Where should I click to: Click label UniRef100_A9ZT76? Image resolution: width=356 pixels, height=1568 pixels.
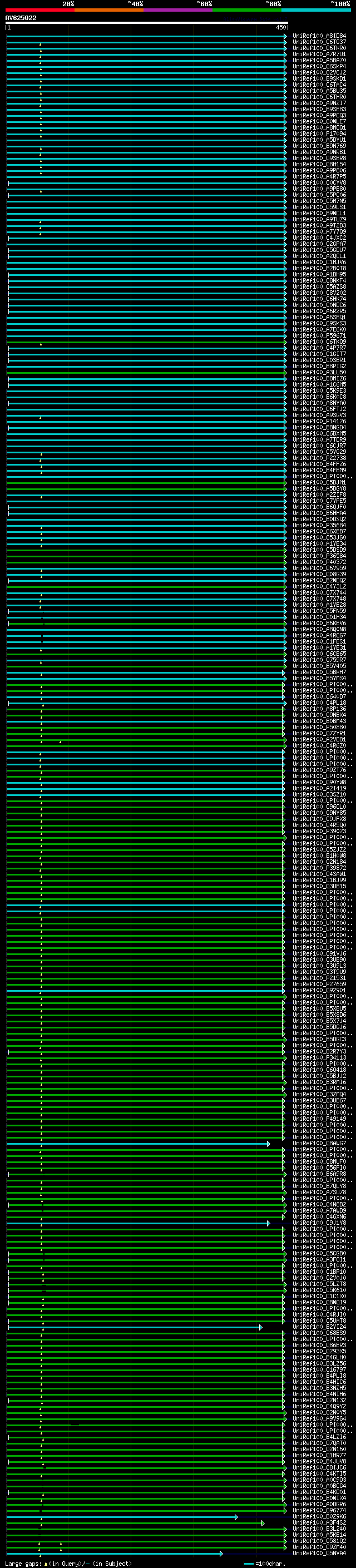point(319,770)
